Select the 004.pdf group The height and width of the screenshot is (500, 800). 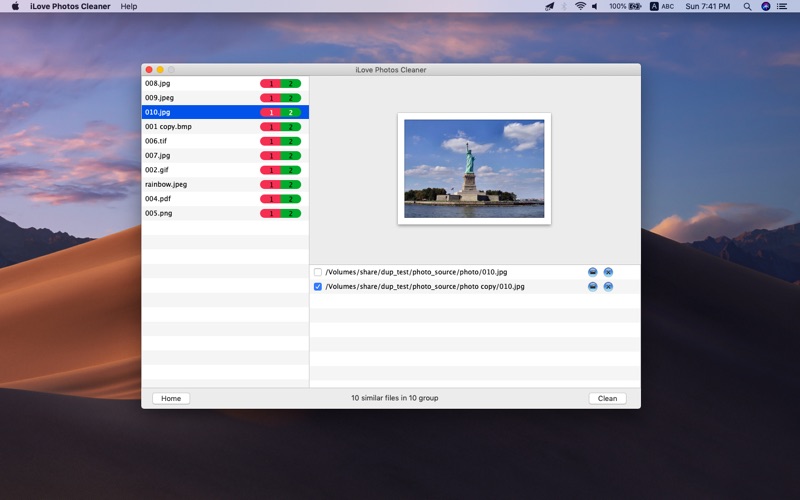point(225,198)
